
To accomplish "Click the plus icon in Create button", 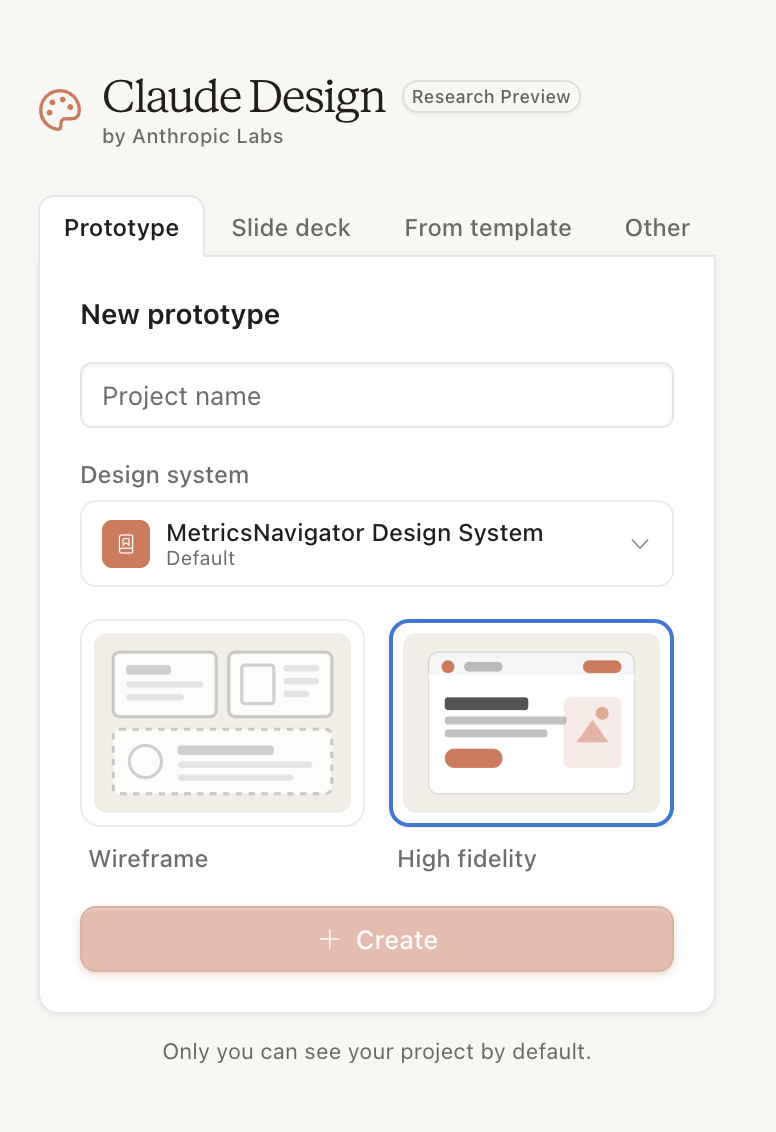I will coord(330,939).
